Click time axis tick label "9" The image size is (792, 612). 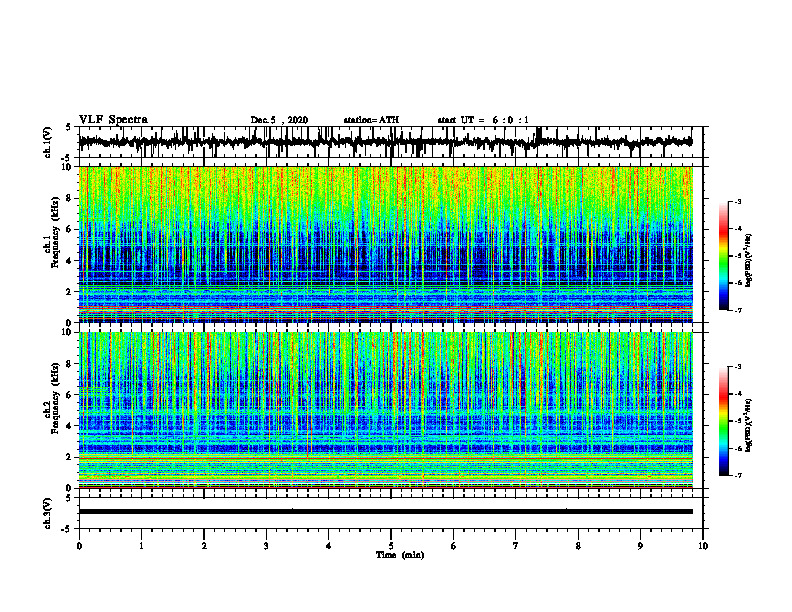(x=640, y=546)
